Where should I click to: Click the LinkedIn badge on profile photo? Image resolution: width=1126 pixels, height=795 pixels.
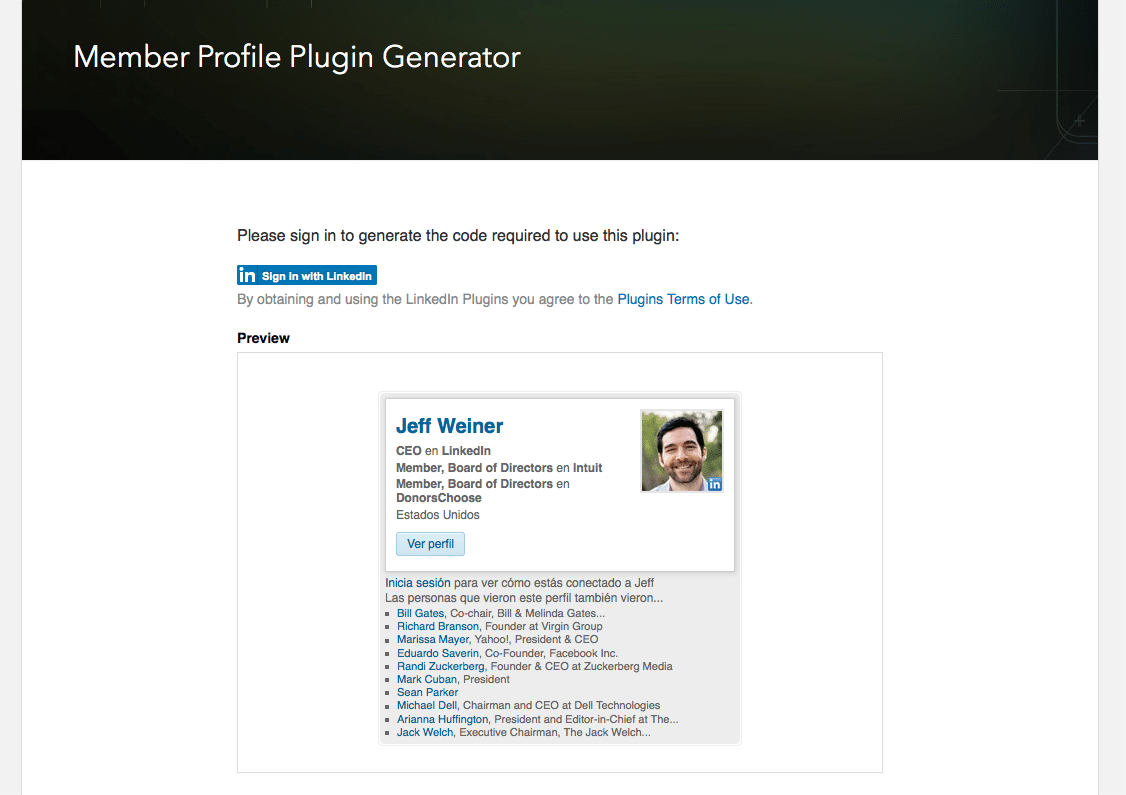(x=715, y=484)
